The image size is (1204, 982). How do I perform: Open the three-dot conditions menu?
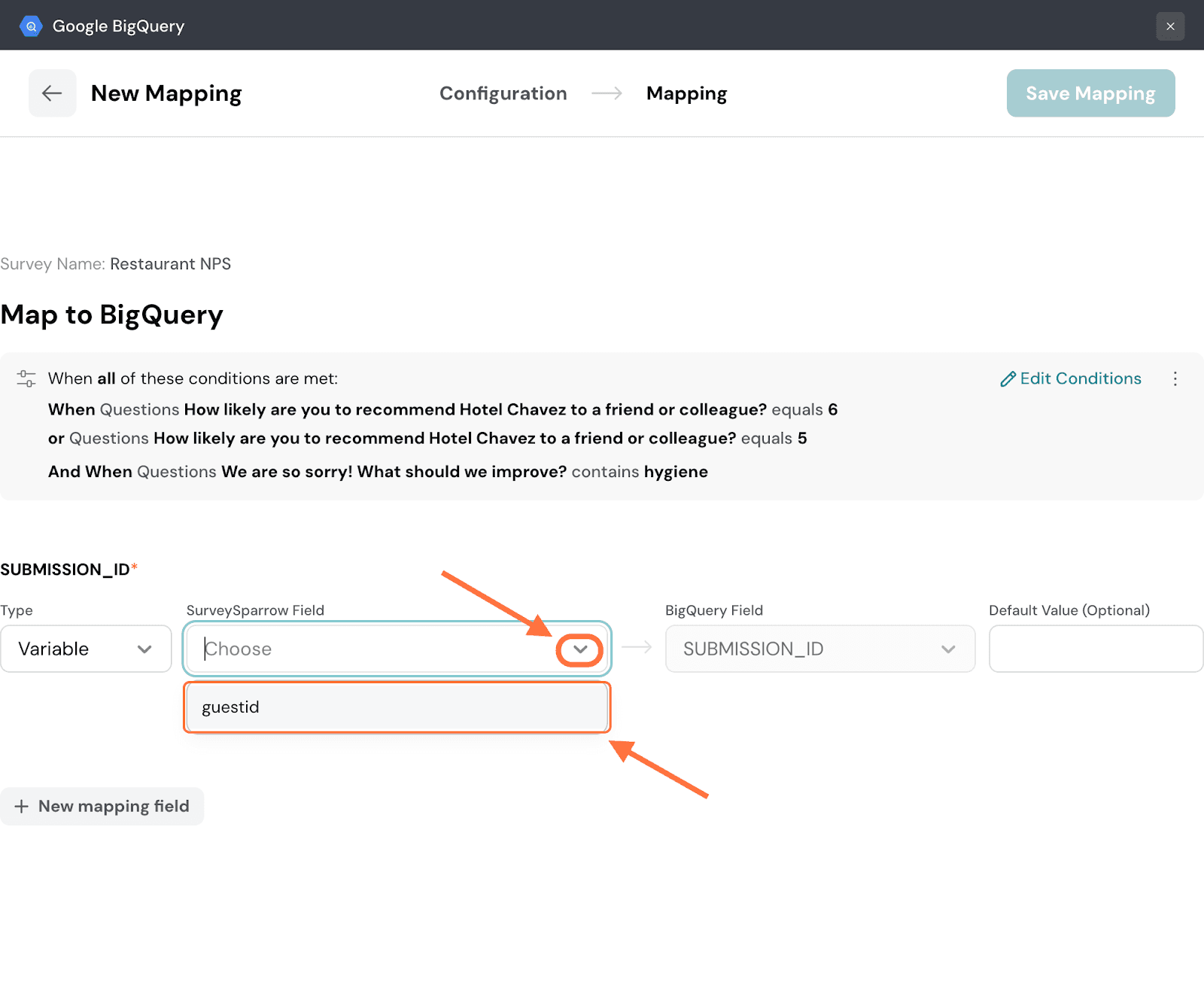tap(1175, 379)
